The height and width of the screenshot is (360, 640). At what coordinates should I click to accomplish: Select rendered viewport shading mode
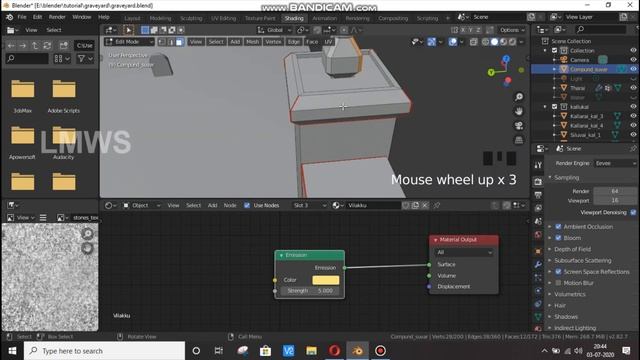tap(512, 42)
